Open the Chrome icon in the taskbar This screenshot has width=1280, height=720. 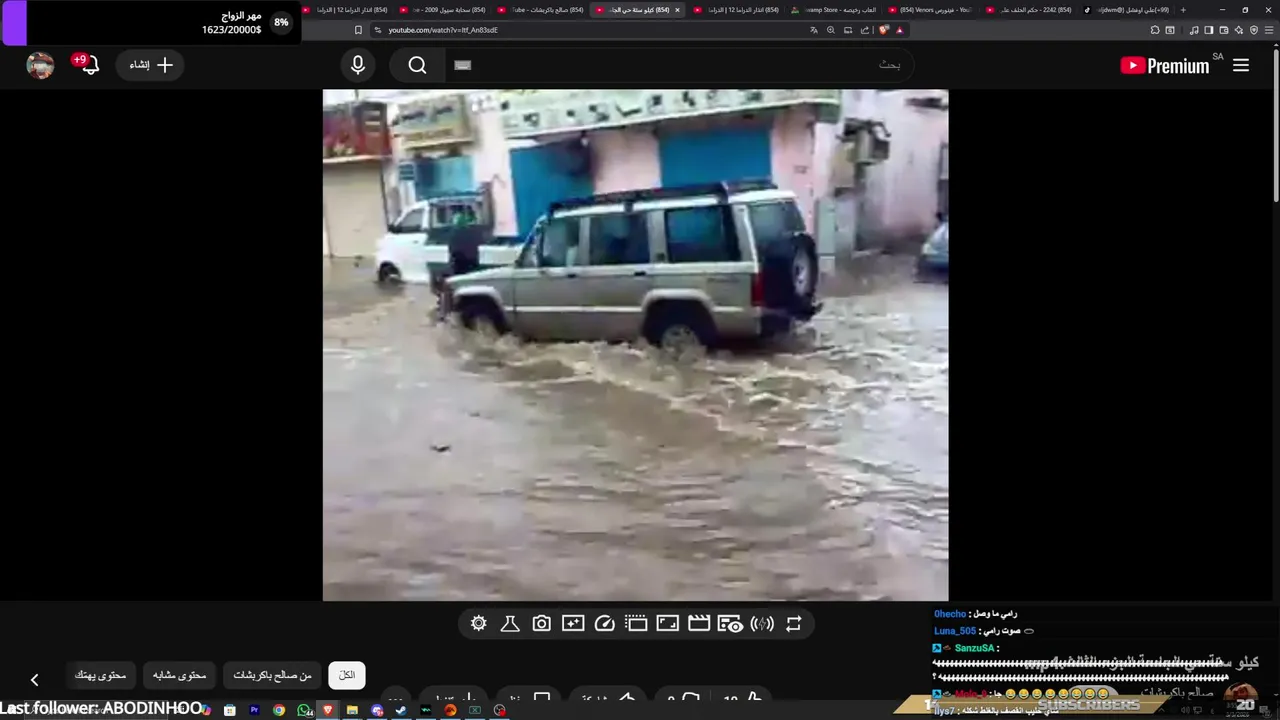[279, 710]
